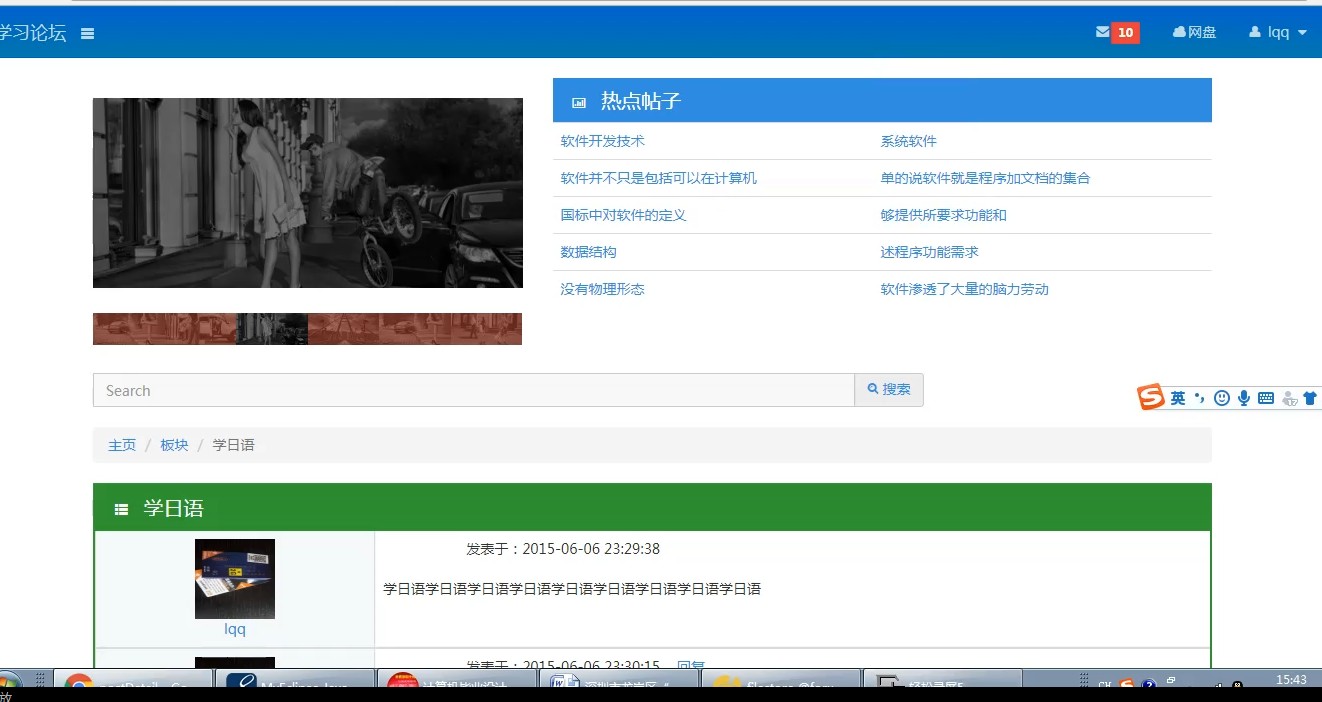Click the 学日语 green panel title
Image resolution: width=1322 pixels, height=702 pixels.
[173, 508]
